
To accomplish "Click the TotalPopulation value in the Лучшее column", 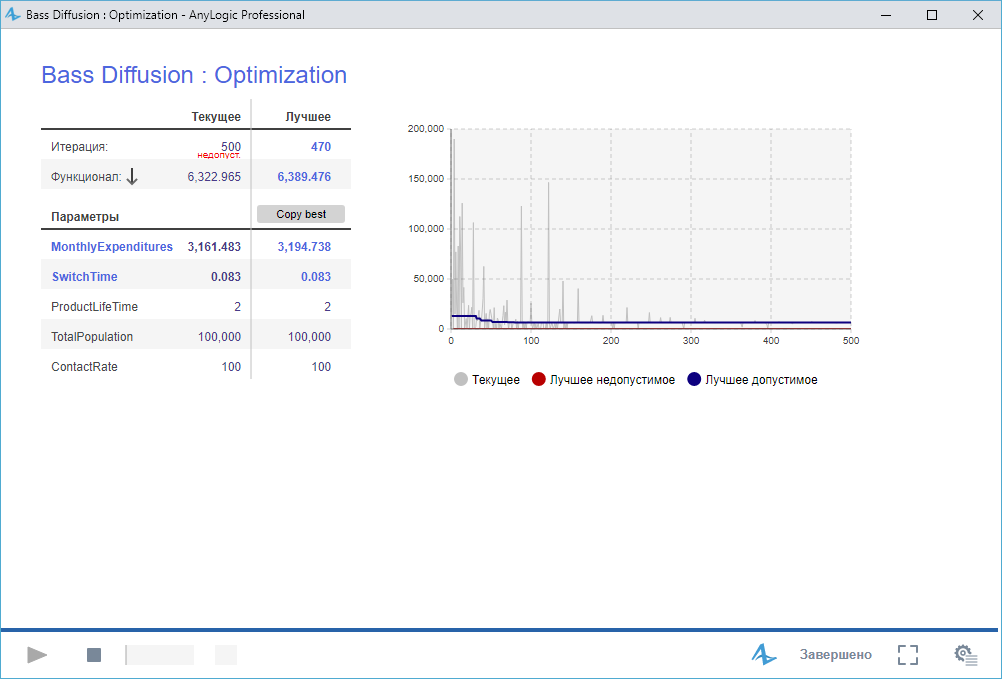I will click(x=309, y=337).
